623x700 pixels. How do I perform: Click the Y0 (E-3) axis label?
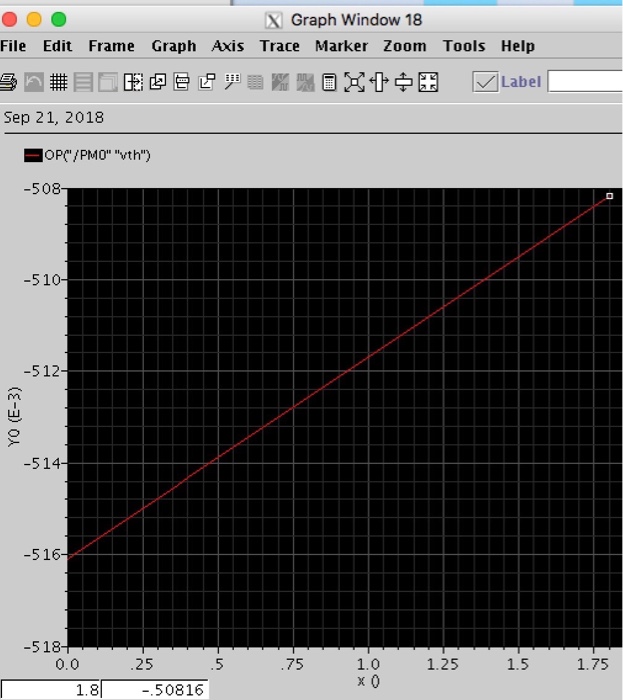click(14, 417)
